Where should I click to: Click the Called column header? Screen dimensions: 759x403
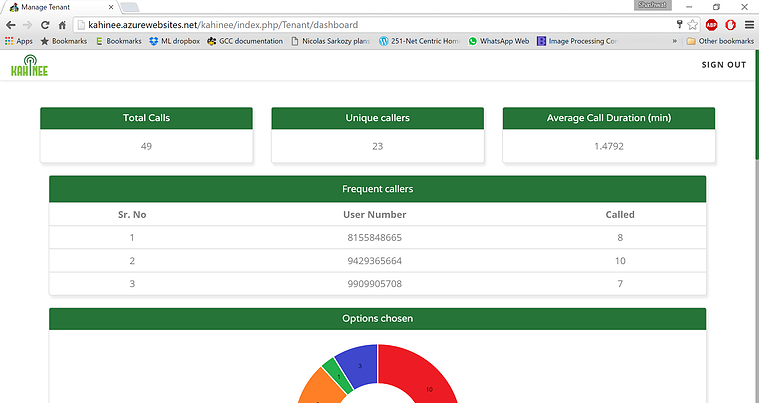click(x=620, y=214)
